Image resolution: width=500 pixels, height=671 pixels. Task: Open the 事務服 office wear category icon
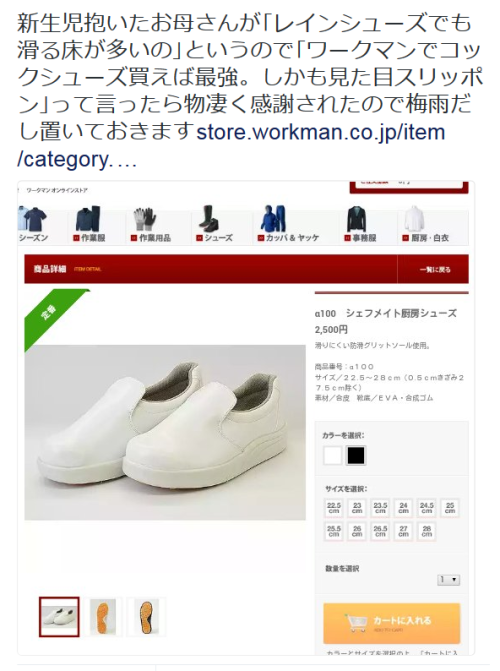pyautogui.click(x=357, y=219)
